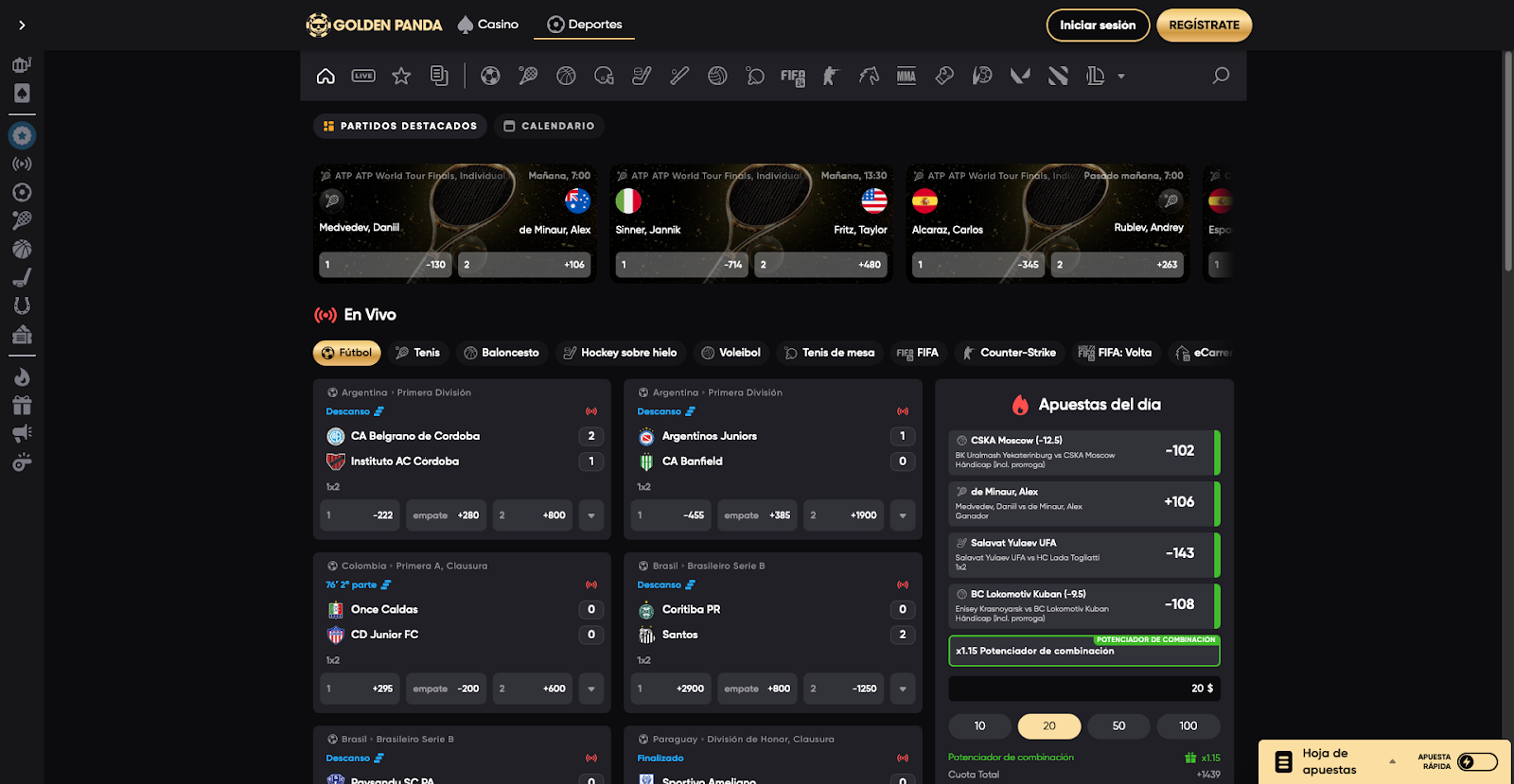Expand the left sidebar with the chevron
Image resolution: width=1514 pixels, height=784 pixels.
coord(22,26)
